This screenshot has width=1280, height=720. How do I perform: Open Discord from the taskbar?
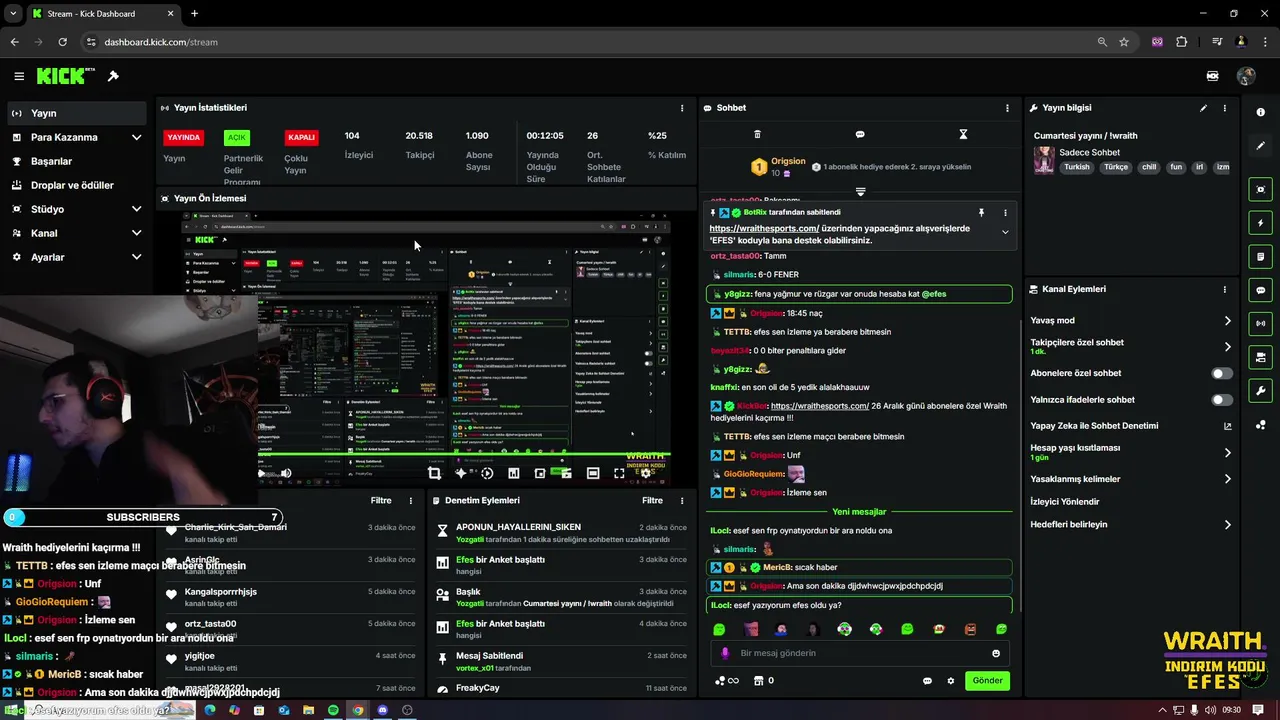pyautogui.click(x=382, y=710)
